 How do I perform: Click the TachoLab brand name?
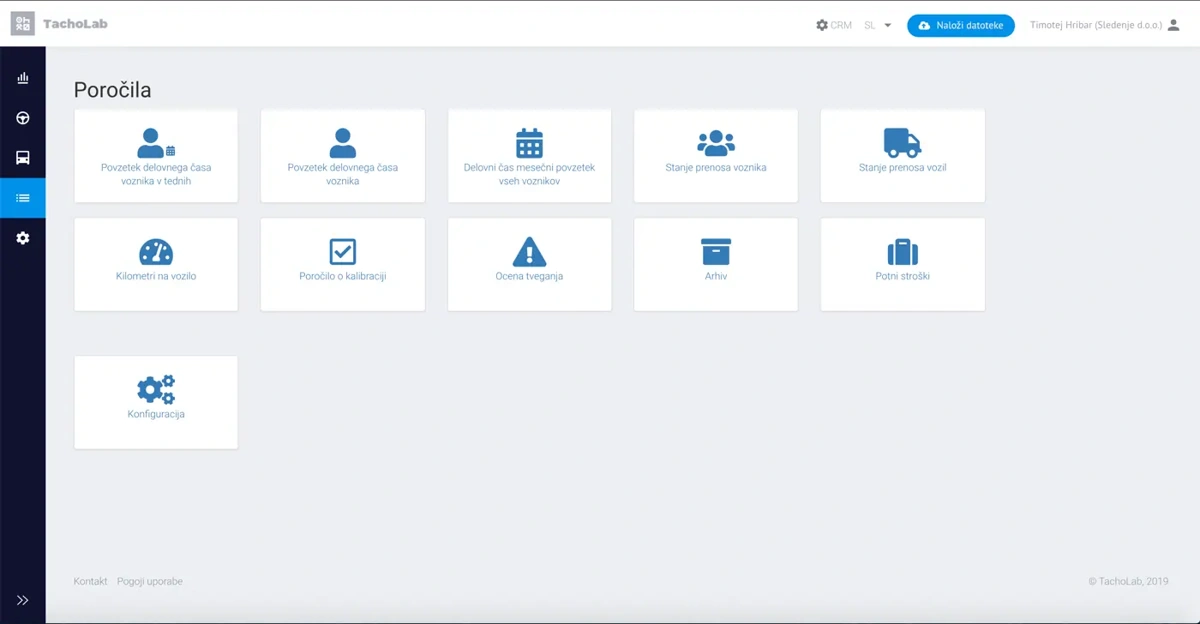(75, 23)
